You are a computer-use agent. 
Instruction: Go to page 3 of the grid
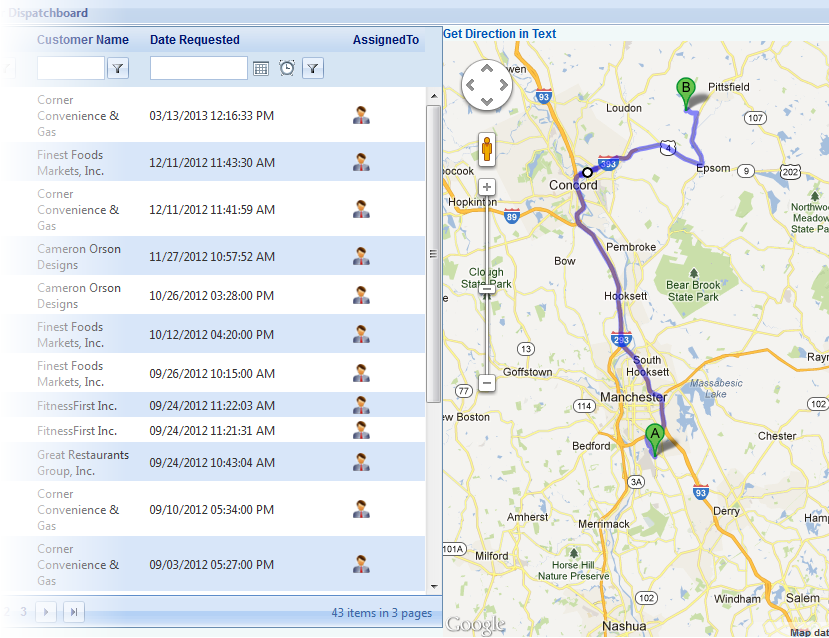(x=23, y=612)
